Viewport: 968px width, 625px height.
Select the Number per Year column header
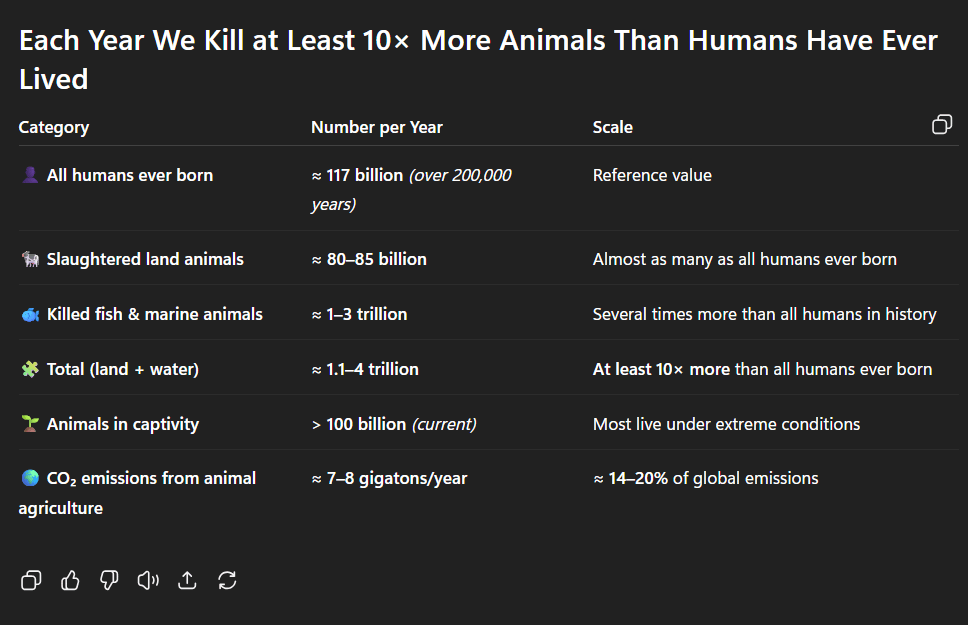[376, 127]
